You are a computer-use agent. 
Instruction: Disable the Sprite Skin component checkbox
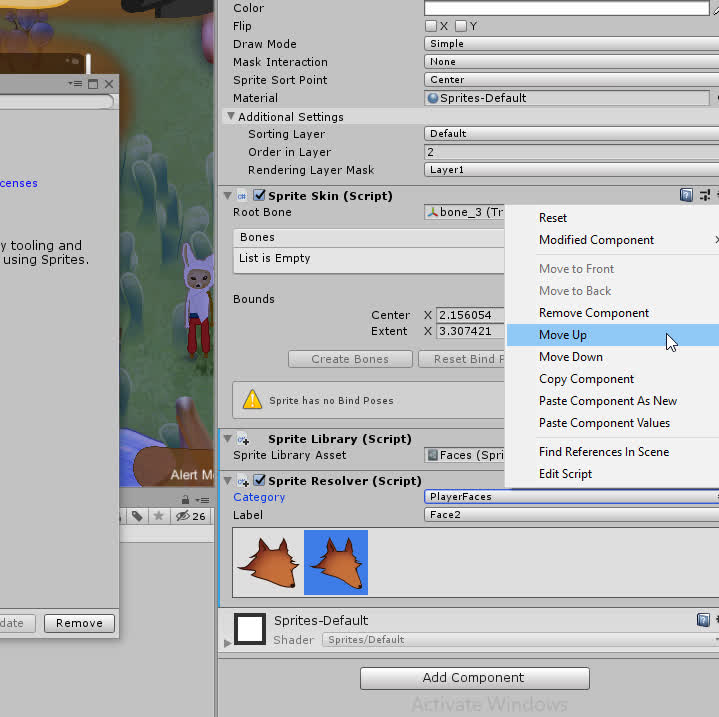[x=260, y=195]
